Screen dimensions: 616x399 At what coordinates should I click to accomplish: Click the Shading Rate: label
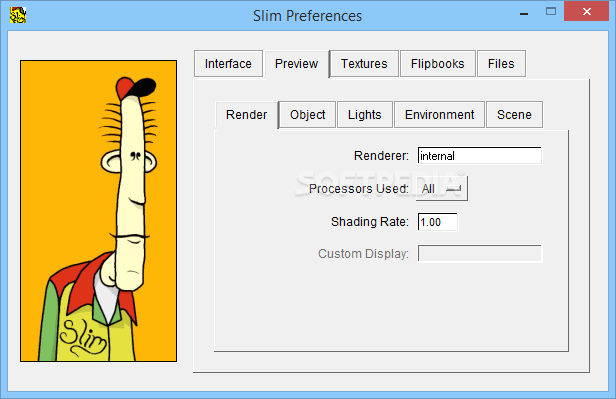[x=370, y=222]
